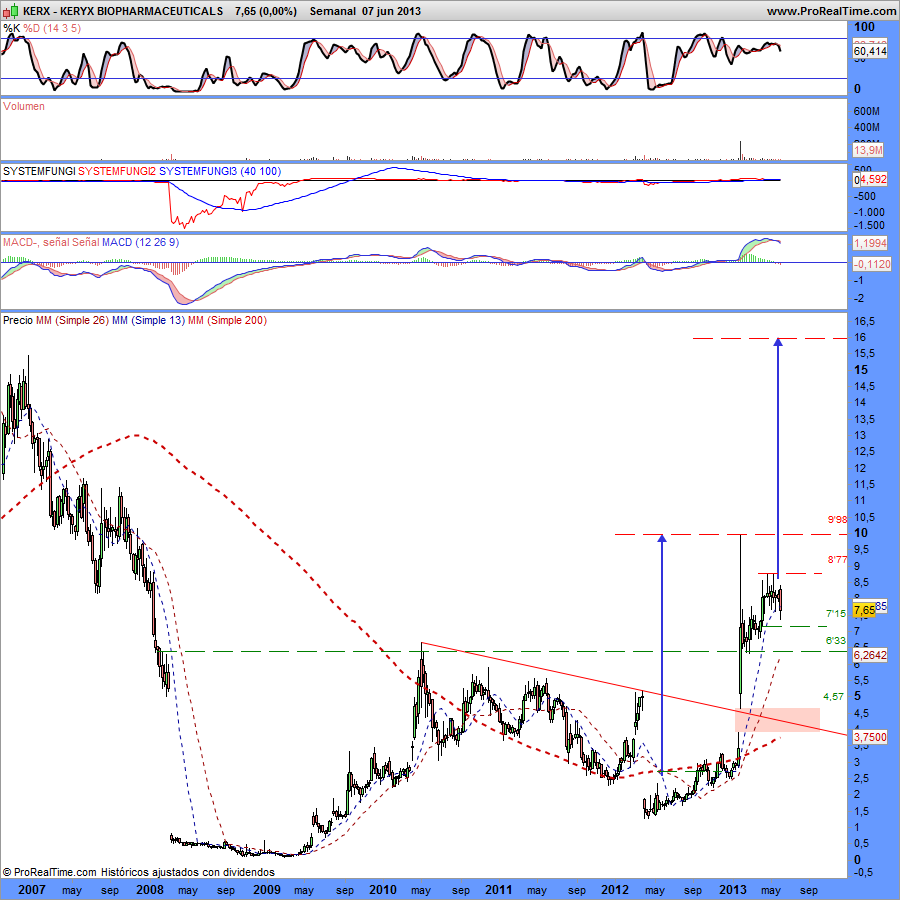Open the www.ProRealTime.com link
Viewport: 900px width, 900px height.
tap(831, 11)
